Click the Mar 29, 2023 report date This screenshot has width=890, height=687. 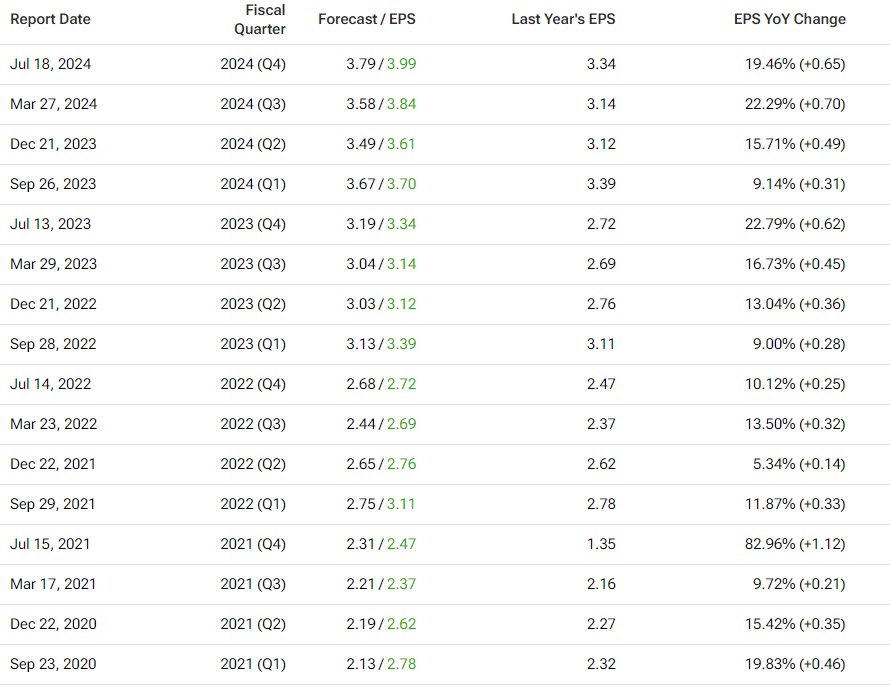pos(54,264)
